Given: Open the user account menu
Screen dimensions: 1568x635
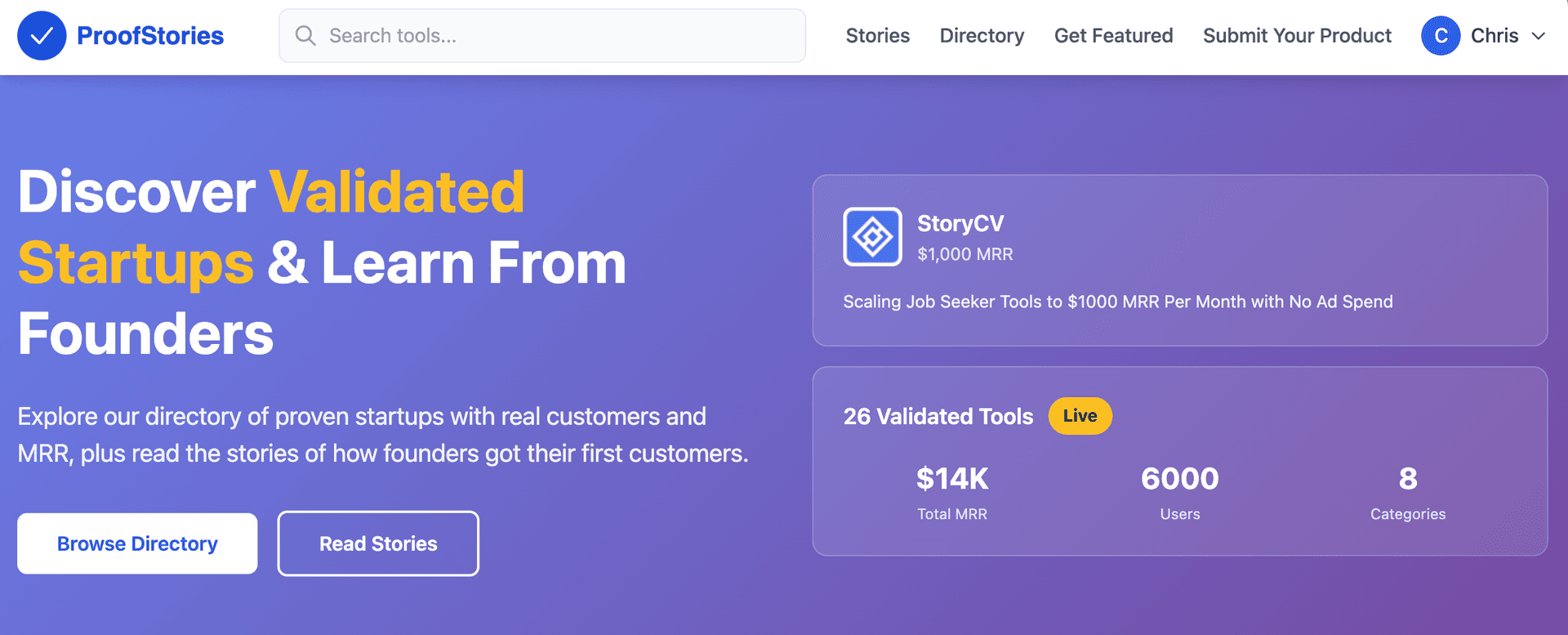Looking at the screenshot, I should pos(1486,35).
